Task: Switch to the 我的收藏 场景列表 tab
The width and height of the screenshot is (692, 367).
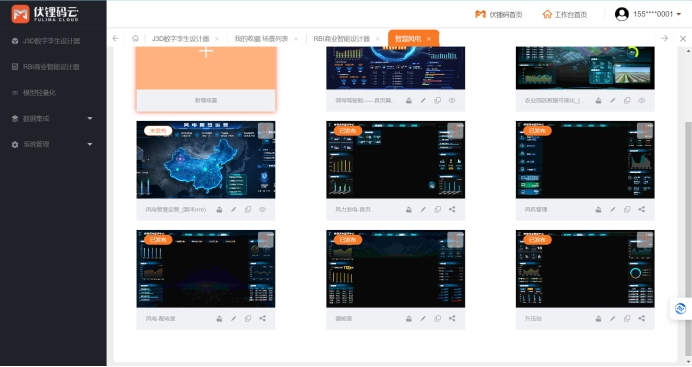Action: [x=261, y=39]
